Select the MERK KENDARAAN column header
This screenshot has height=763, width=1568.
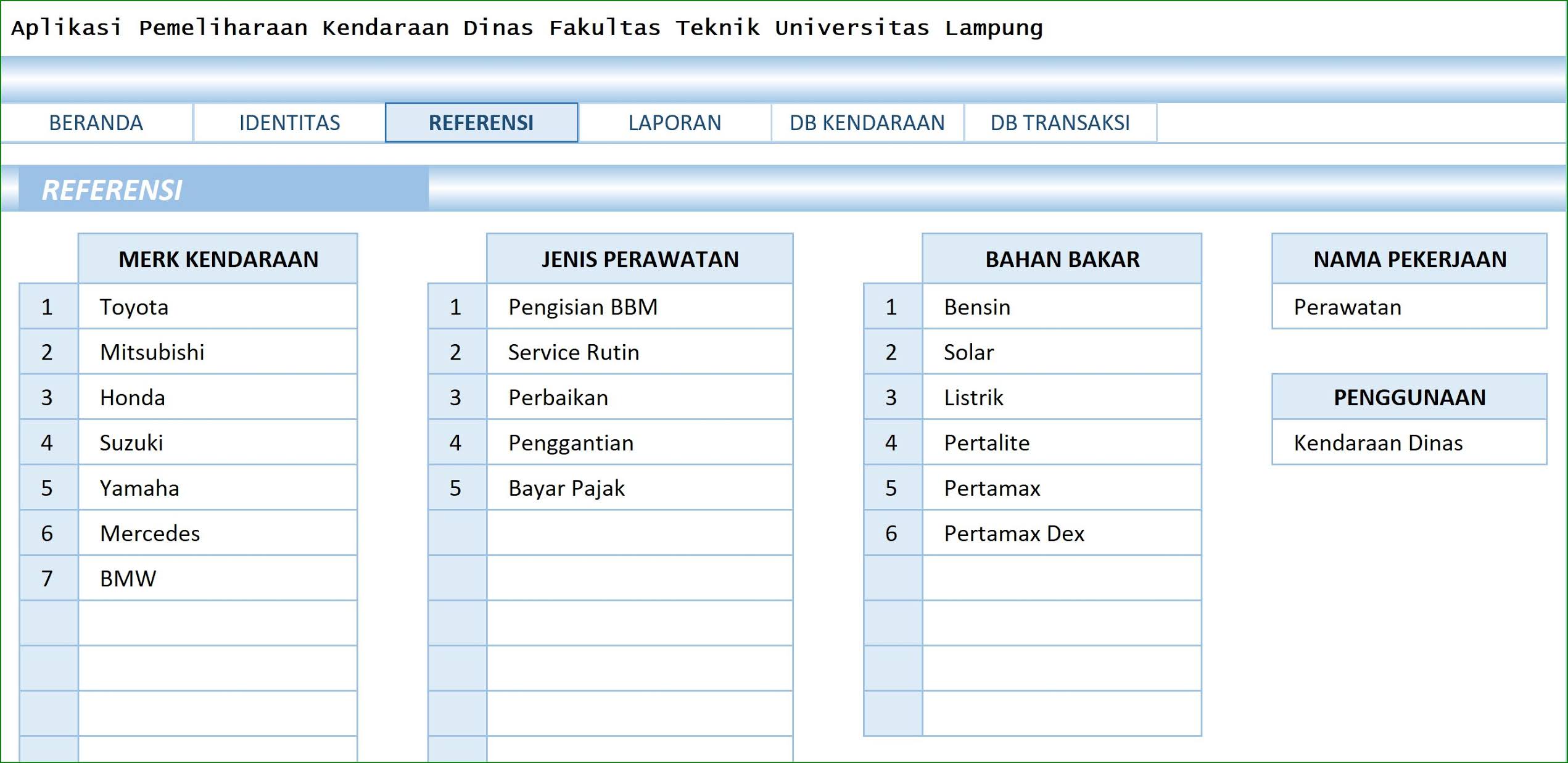pos(218,259)
